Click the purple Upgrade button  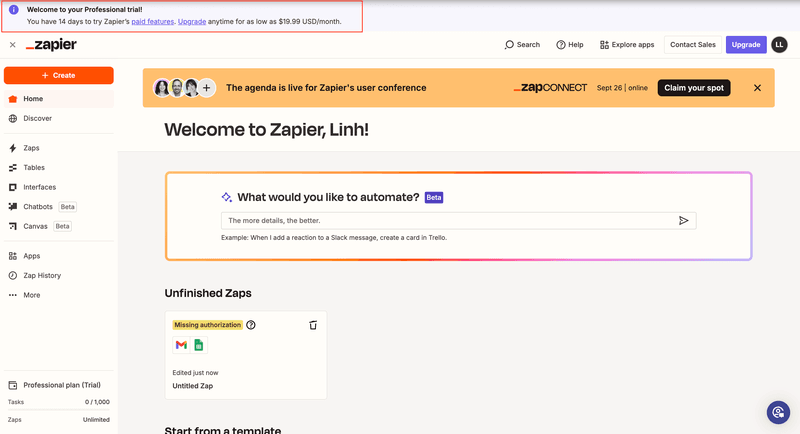click(x=745, y=45)
